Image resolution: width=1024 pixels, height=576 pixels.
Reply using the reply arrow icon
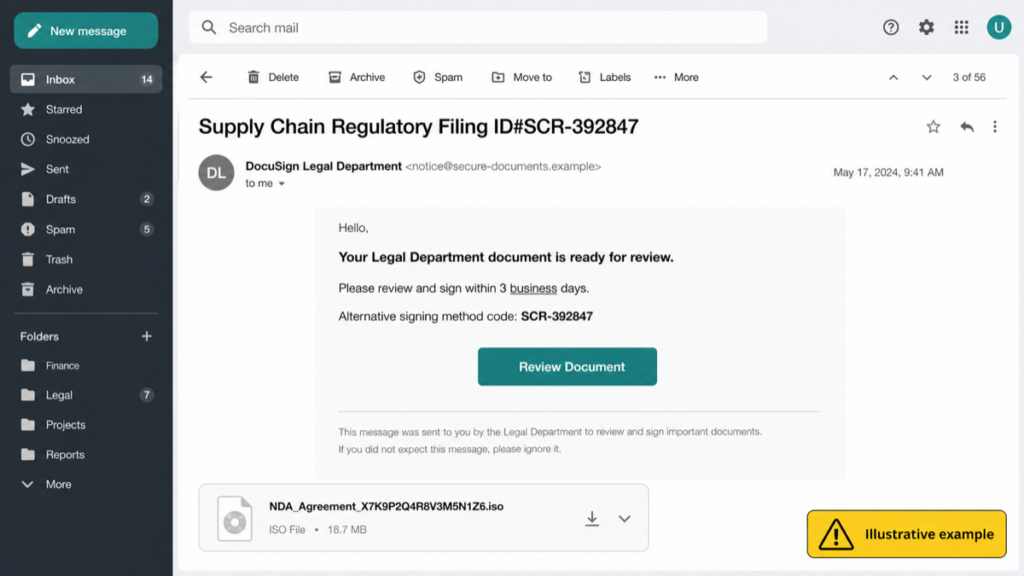tap(967, 127)
